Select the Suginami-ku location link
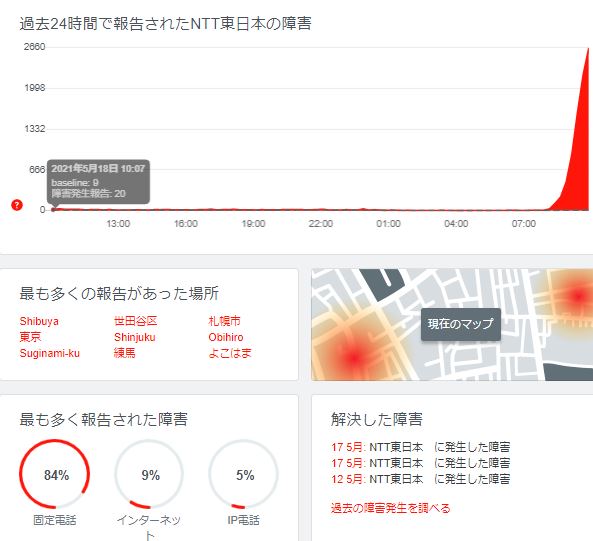The height and width of the screenshot is (541, 593). point(50,353)
